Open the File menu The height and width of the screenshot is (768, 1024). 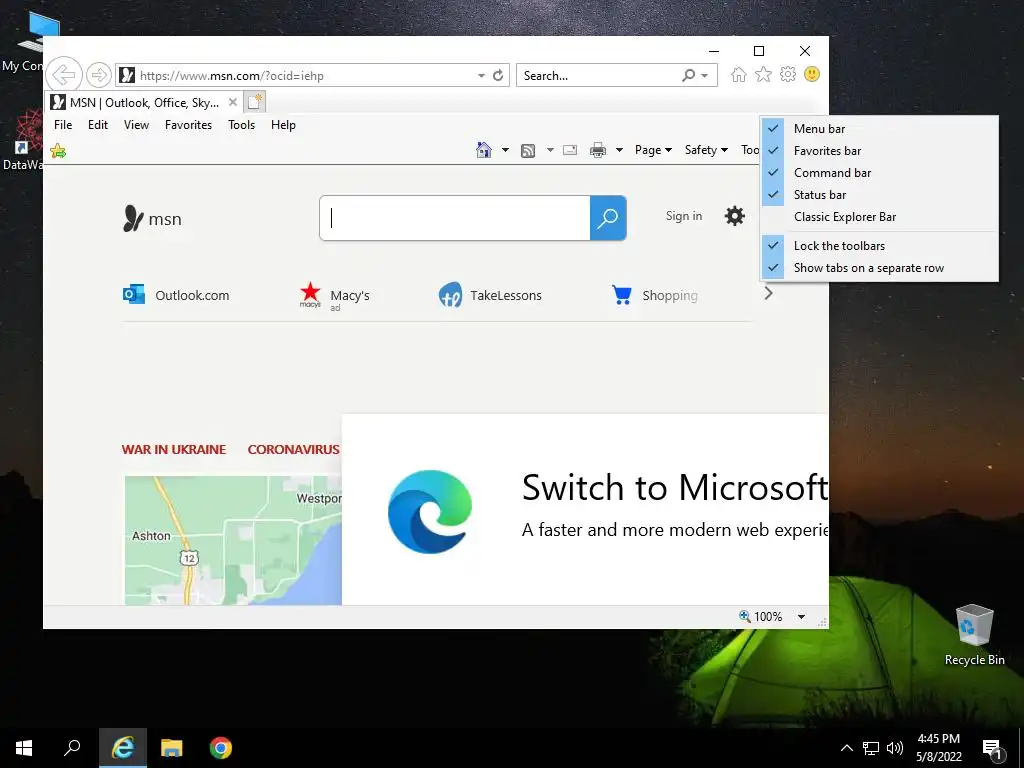63,125
